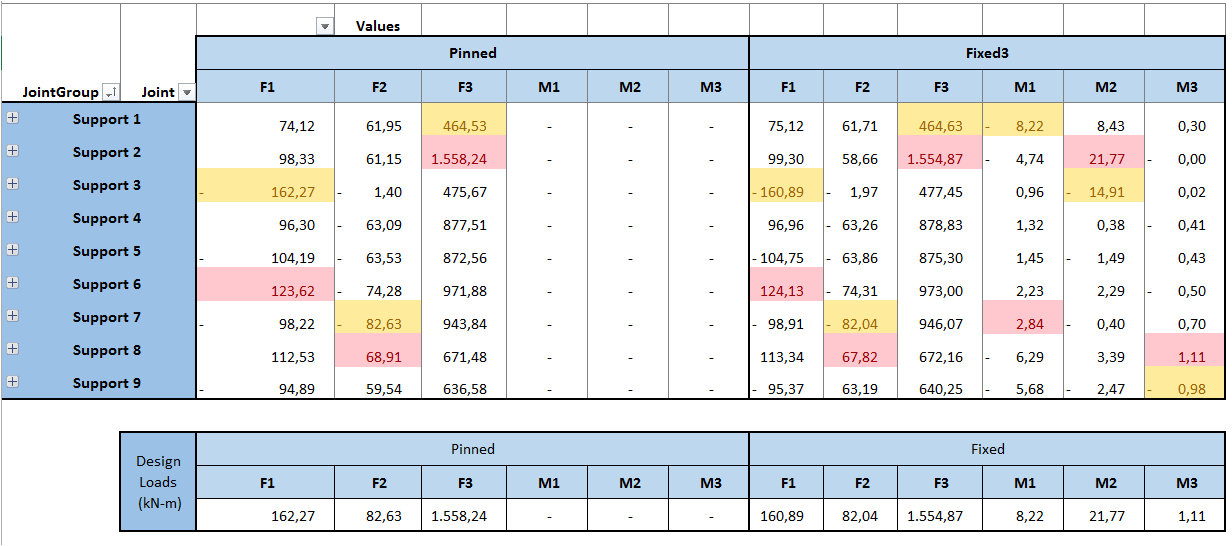The width and height of the screenshot is (1232, 546).
Task: Select cell 877,51 in Support 4 row
Action: tap(465, 225)
